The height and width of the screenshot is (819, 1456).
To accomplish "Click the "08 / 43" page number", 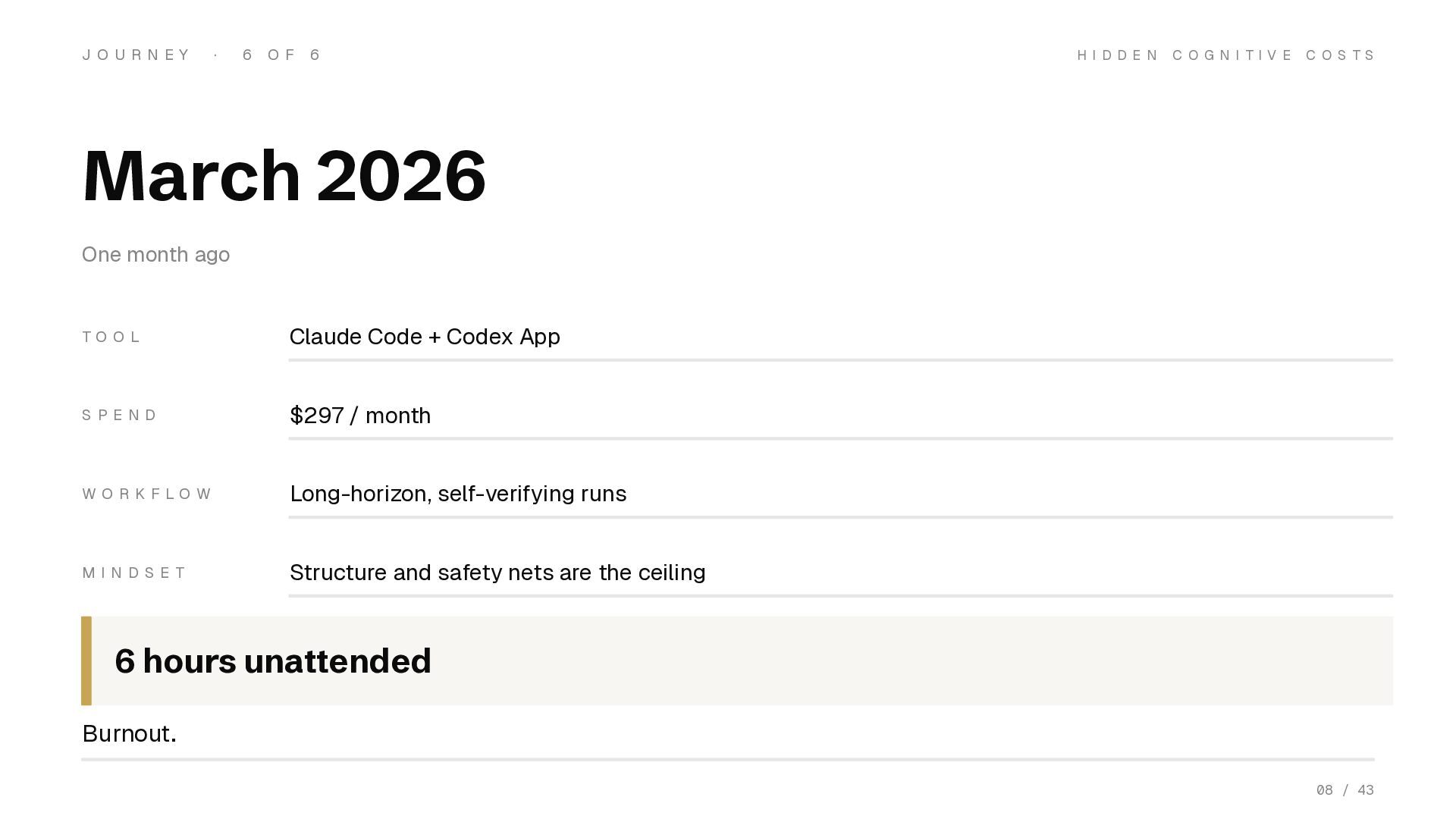I will pos(1345,790).
